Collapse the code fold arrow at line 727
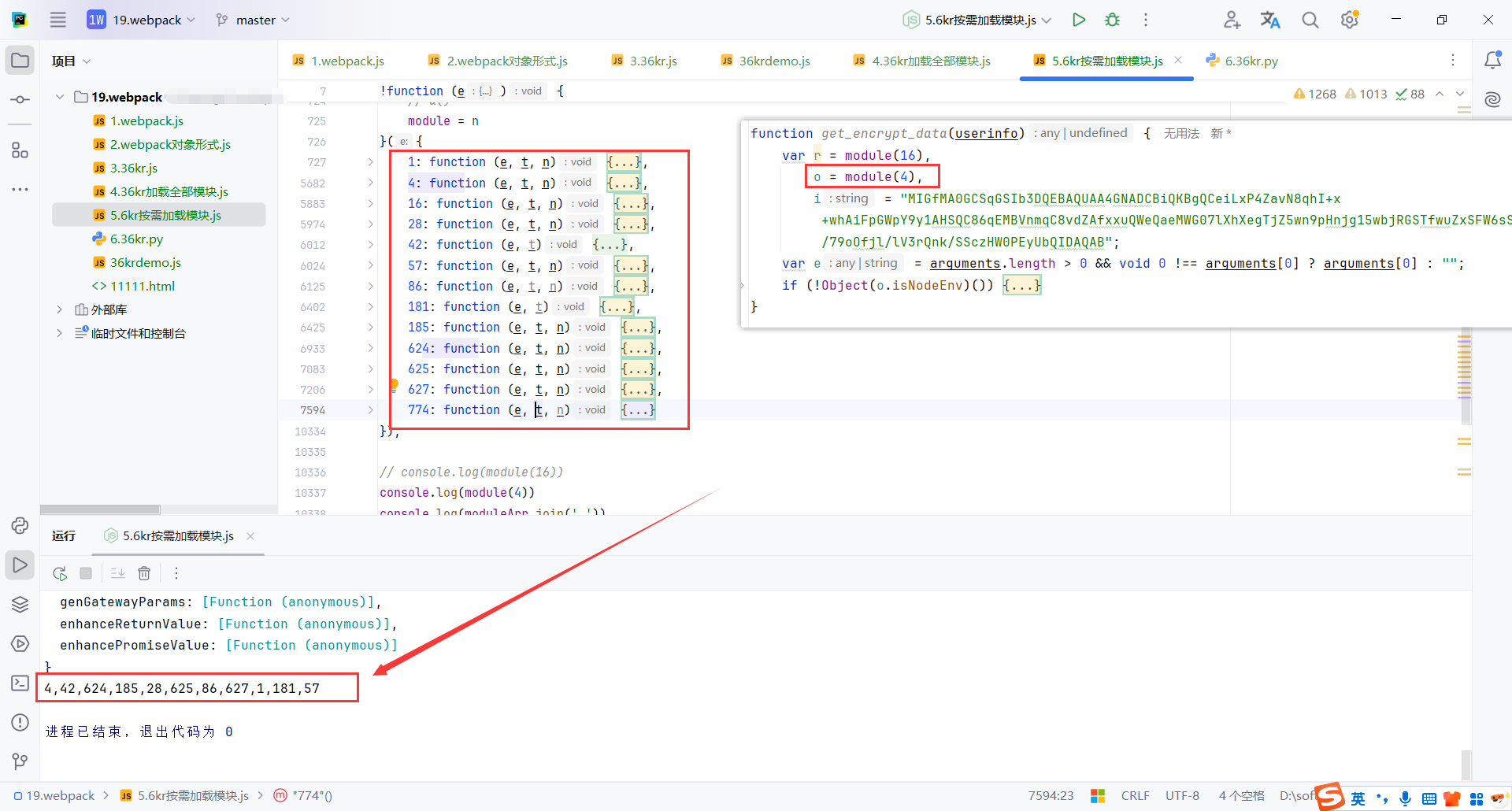Screen dimensions: 1512x811 click(369, 162)
